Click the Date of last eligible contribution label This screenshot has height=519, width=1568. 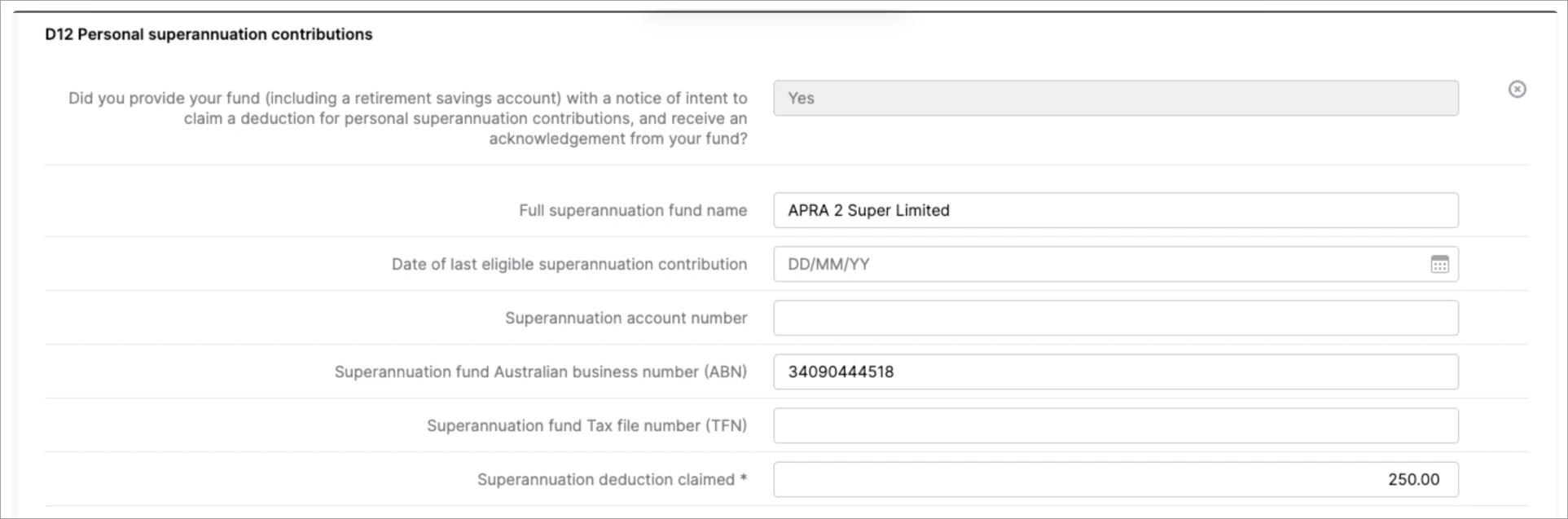tap(569, 264)
